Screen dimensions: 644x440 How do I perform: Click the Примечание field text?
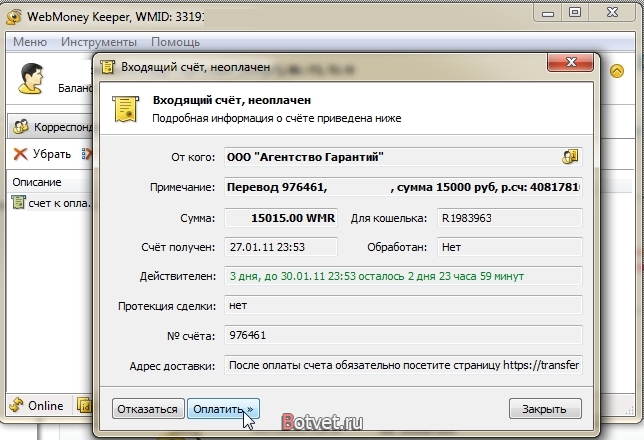[x=403, y=187]
